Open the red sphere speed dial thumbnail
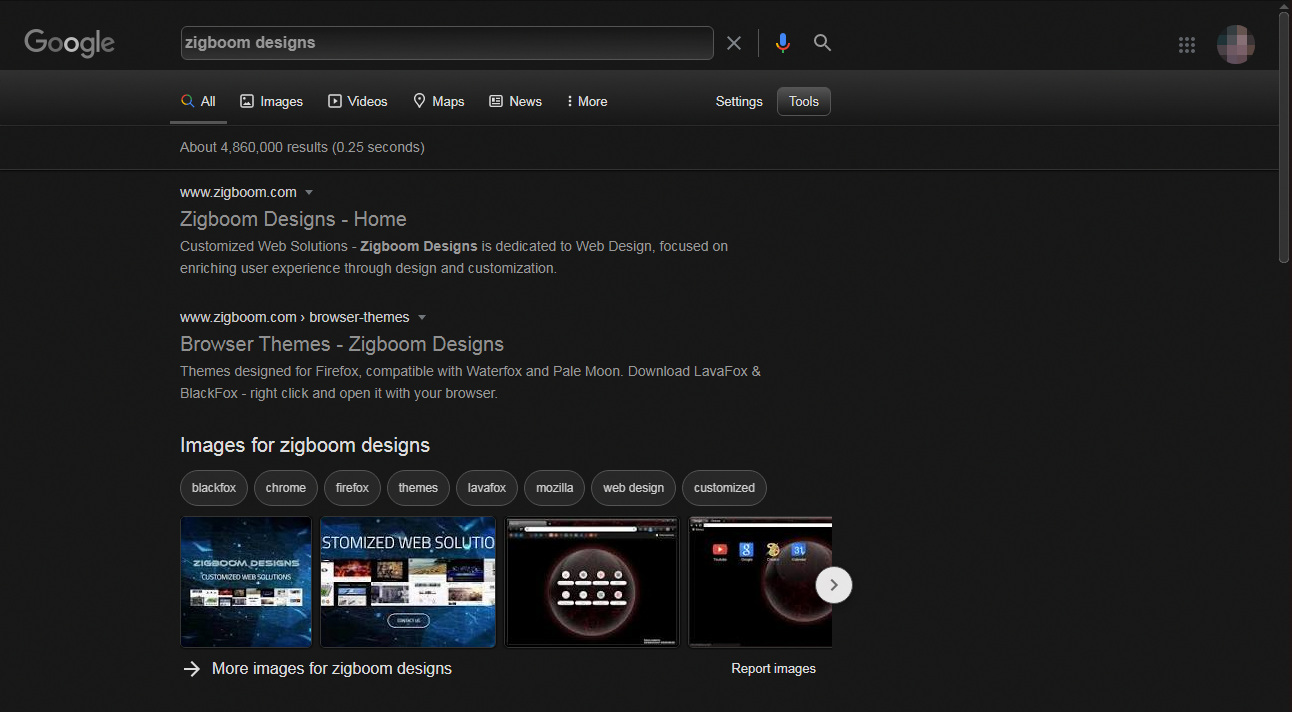 pyautogui.click(x=592, y=582)
